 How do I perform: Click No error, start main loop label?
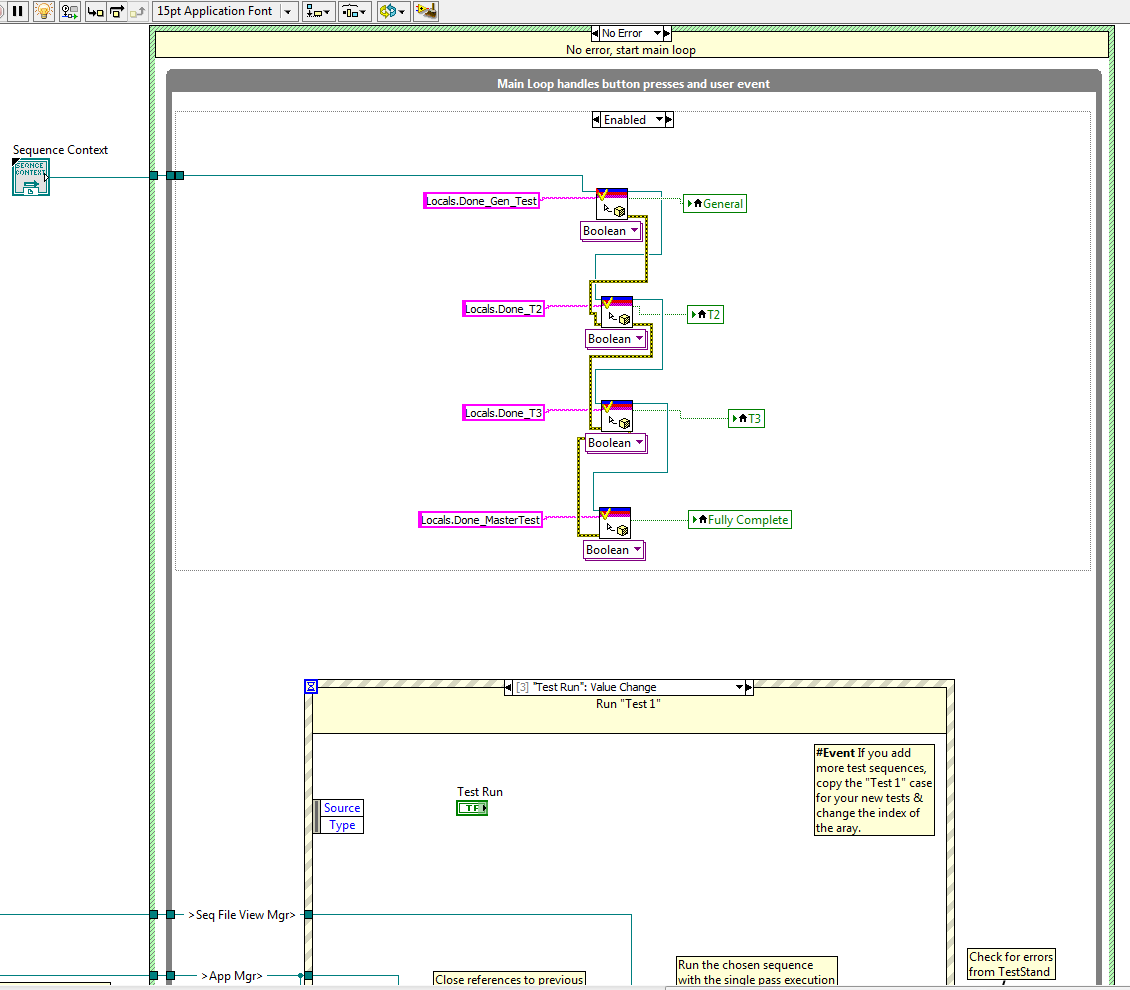[631, 50]
